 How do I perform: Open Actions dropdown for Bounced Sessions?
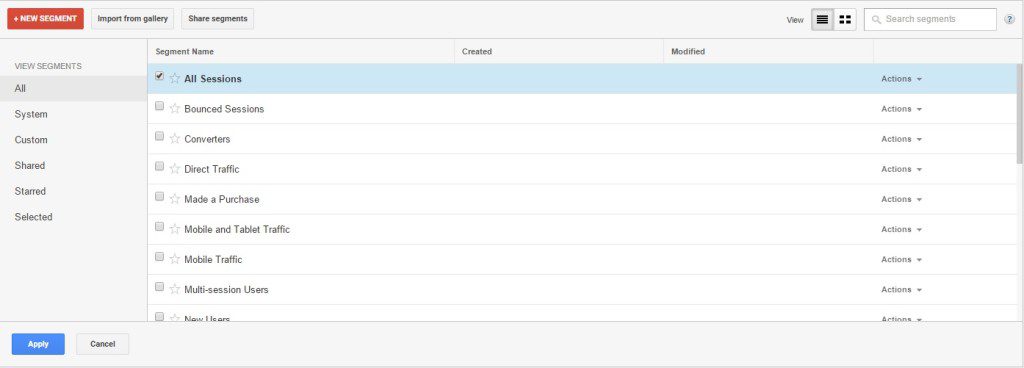point(901,108)
